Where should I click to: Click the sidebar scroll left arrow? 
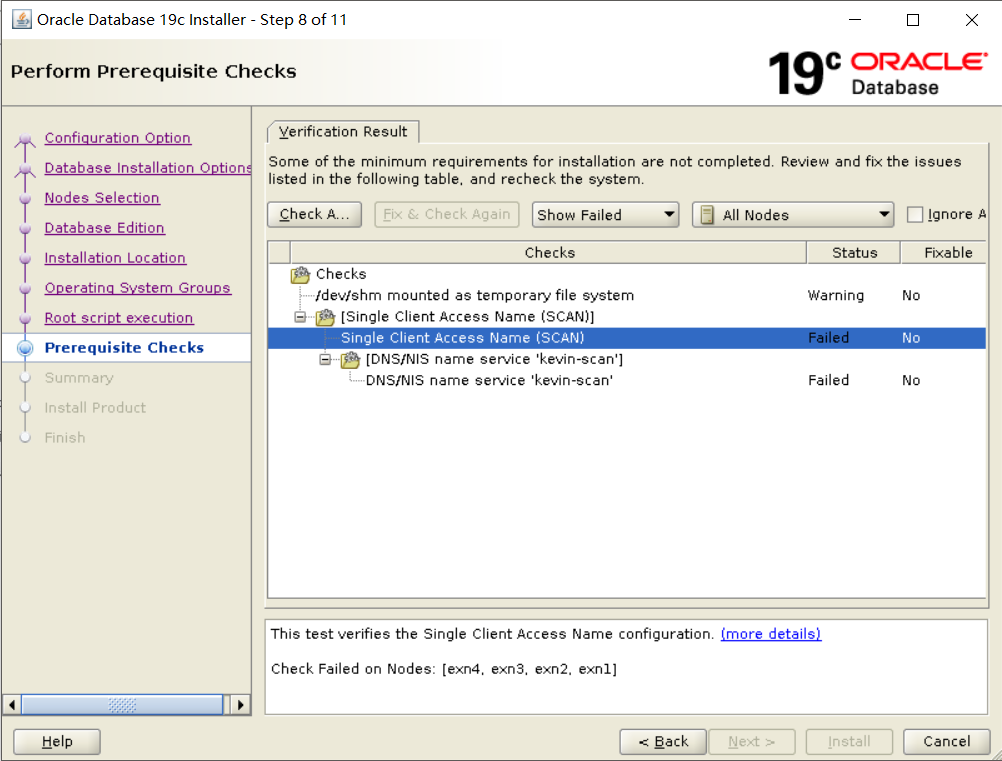coord(12,705)
